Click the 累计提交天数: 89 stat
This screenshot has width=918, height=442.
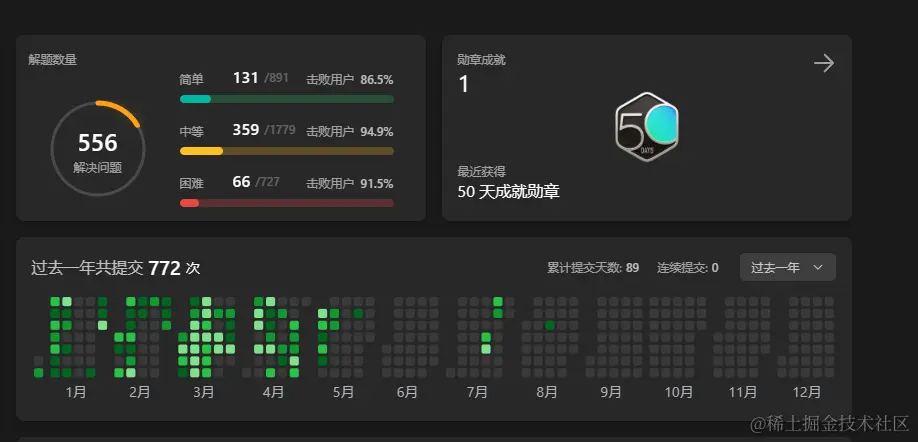593,268
